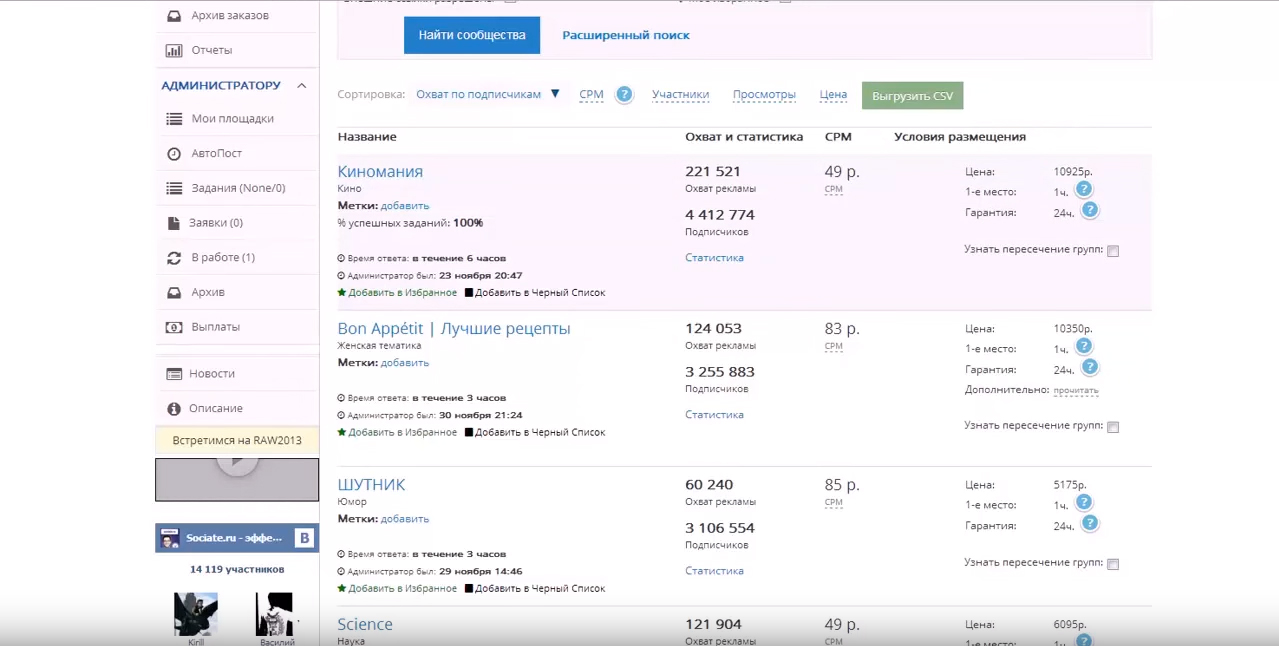This screenshot has height=646, width=1279.
Task: Click help icon next to Киномания guarantee 24ч
Action: (x=1090, y=210)
